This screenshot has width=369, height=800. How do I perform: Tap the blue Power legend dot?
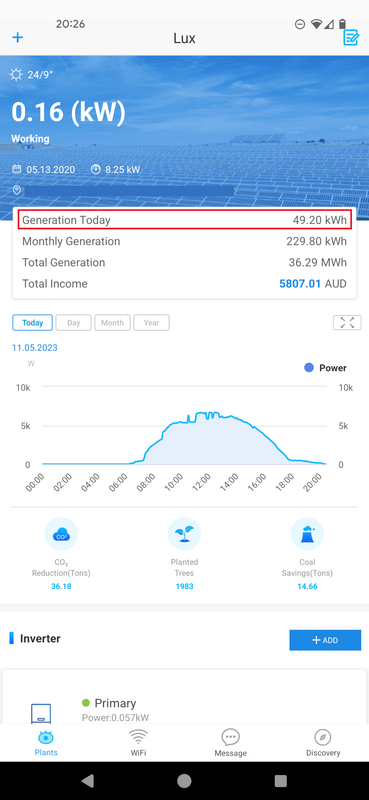(309, 367)
